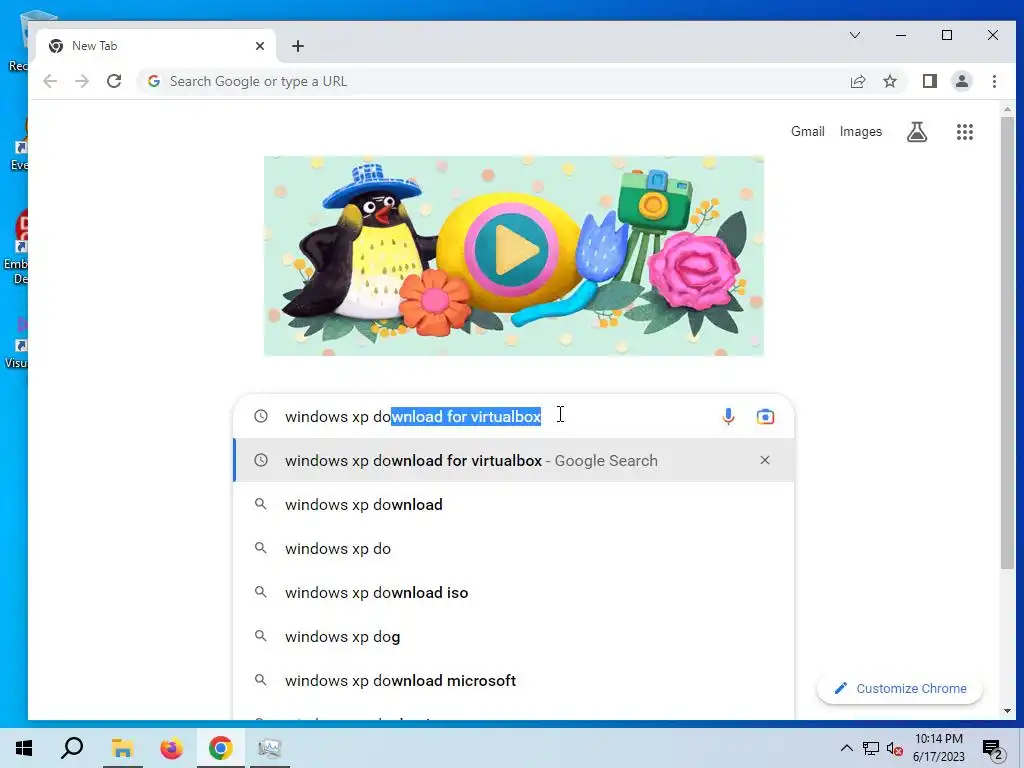1024x768 pixels.
Task: Click the browser back arrow
Action: pyautogui.click(x=50, y=81)
